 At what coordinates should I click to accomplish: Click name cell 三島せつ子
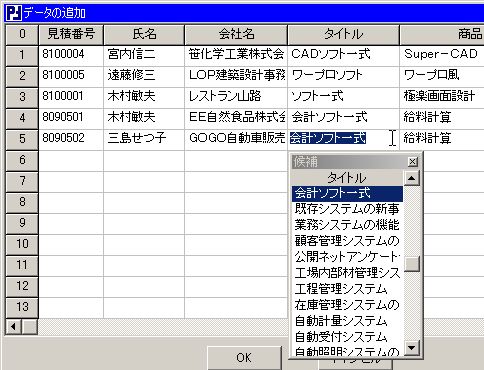[x=144, y=139]
